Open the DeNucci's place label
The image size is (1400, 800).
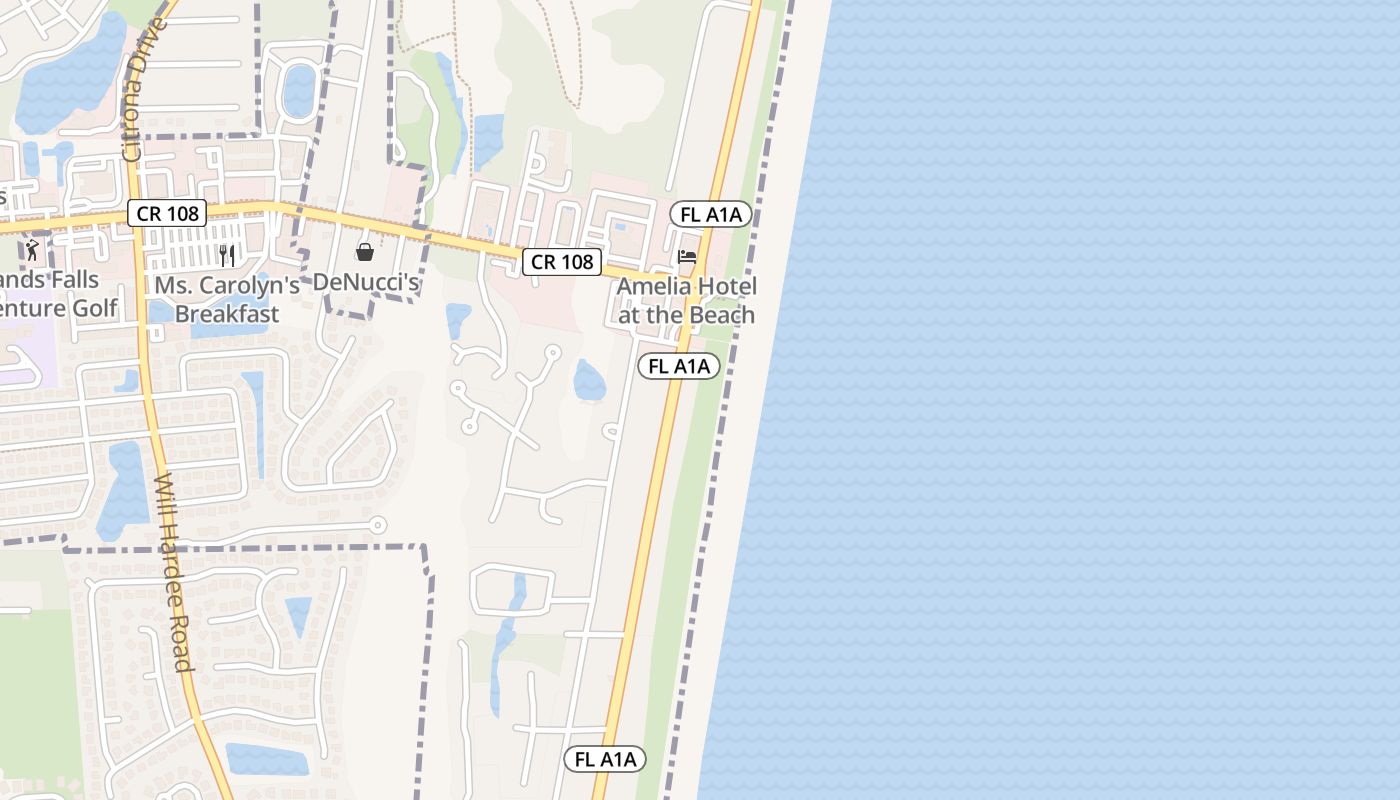tap(366, 283)
